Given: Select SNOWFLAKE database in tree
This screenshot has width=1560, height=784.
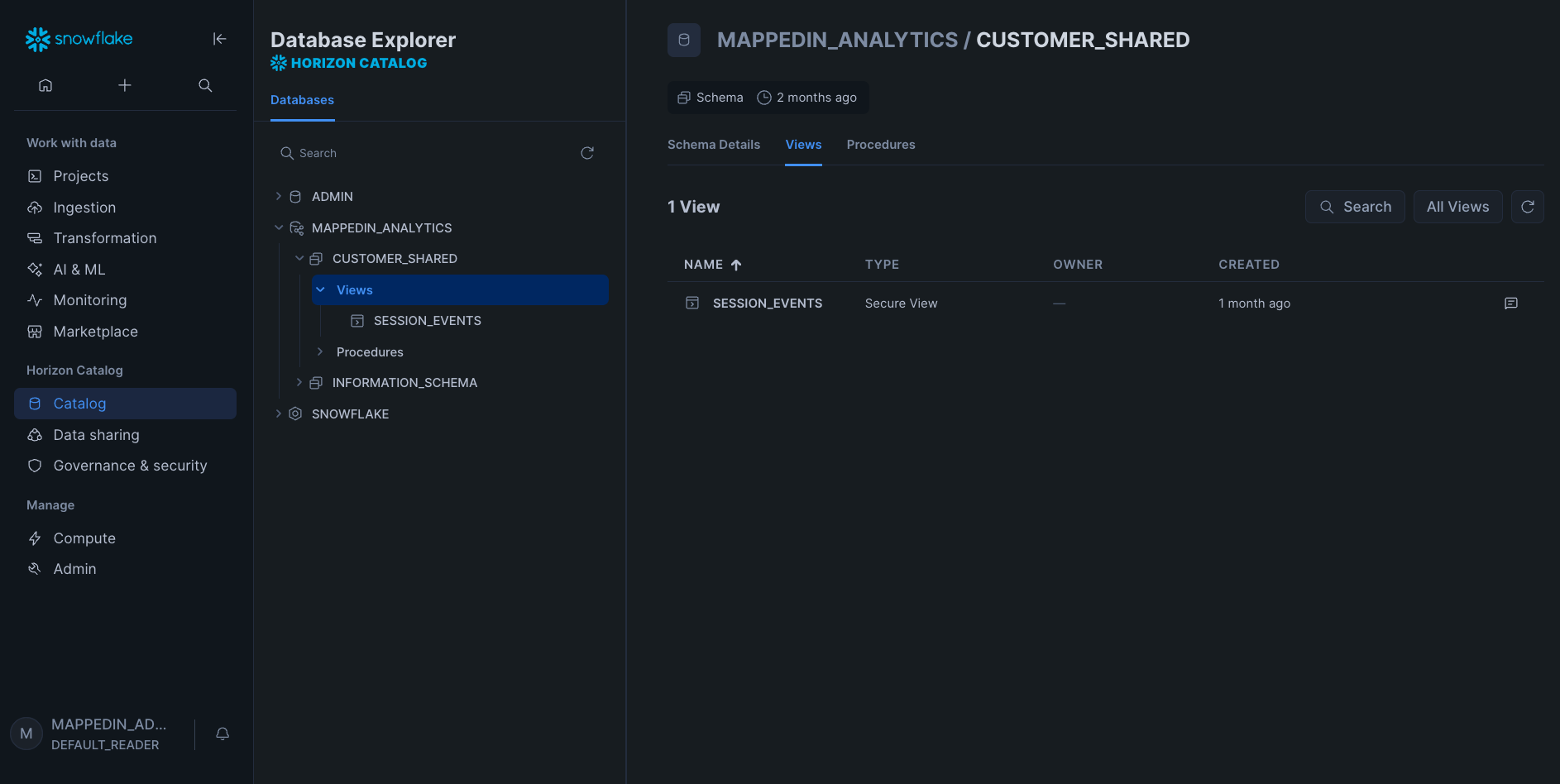Looking at the screenshot, I should (x=350, y=414).
